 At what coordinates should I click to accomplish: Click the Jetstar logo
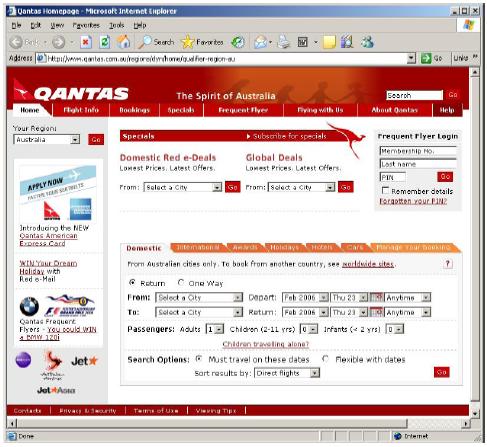[x=84, y=361]
